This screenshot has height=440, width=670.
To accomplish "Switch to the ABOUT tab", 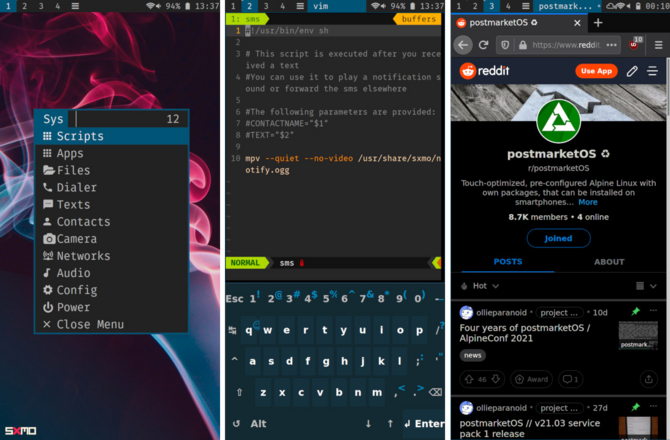I will click(609, 262).
